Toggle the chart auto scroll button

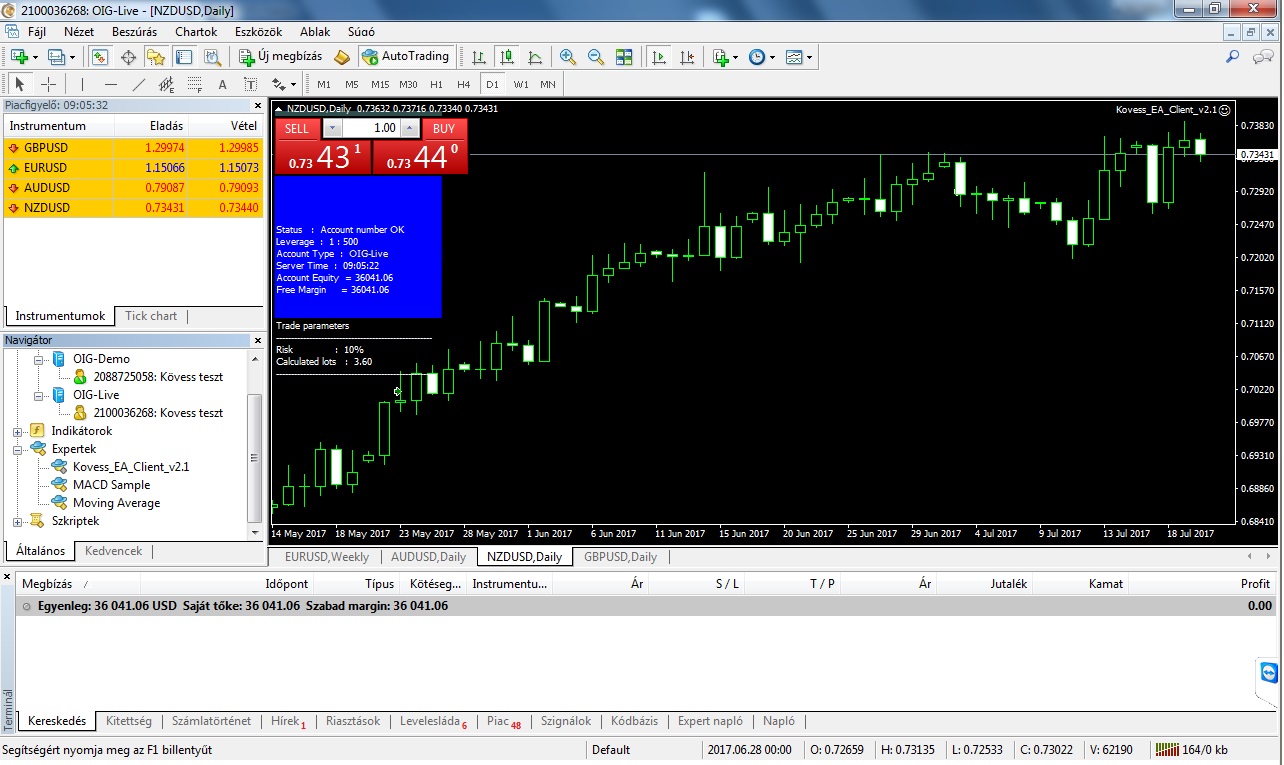(658, 57)
